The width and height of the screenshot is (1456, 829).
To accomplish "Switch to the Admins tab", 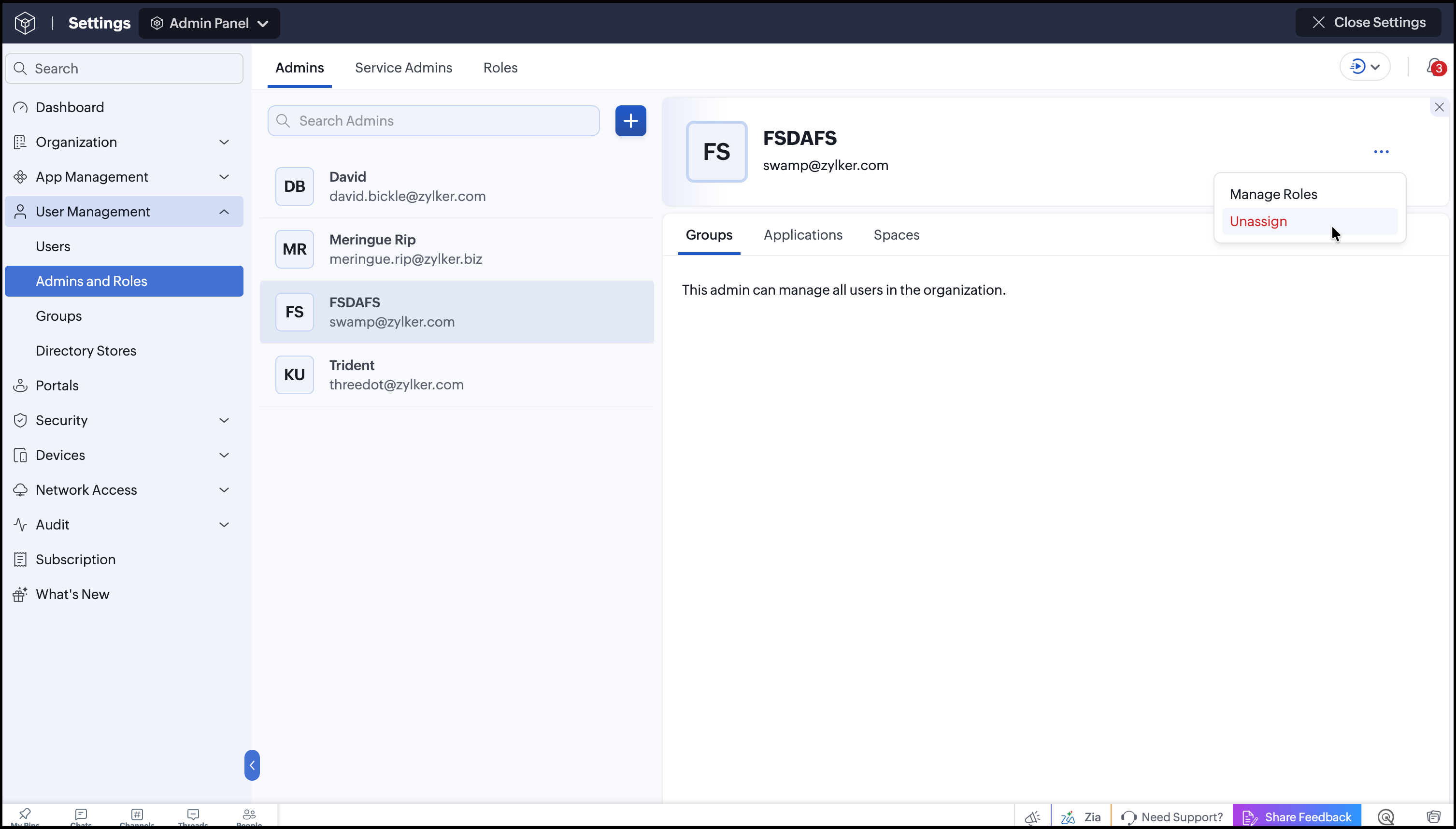I will 300,68.
